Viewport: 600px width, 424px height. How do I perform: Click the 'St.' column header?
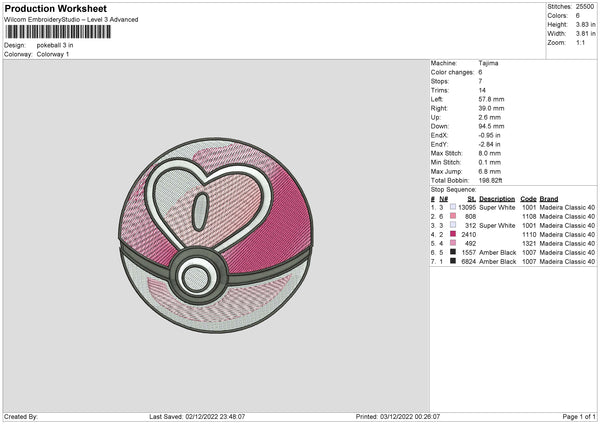[471, 199]
